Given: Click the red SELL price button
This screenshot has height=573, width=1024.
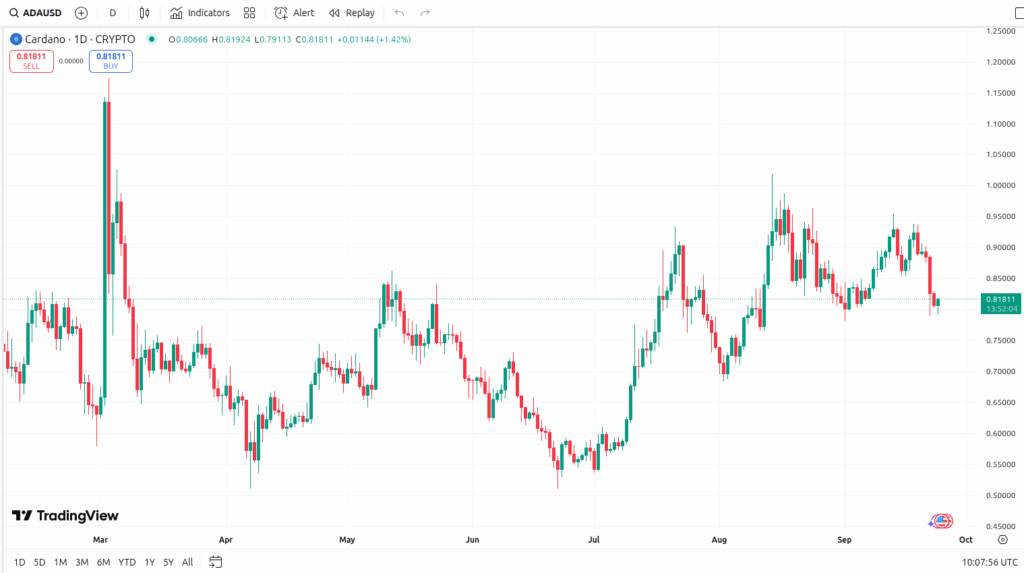Looking at the screenshot, I should click(31, 61).
